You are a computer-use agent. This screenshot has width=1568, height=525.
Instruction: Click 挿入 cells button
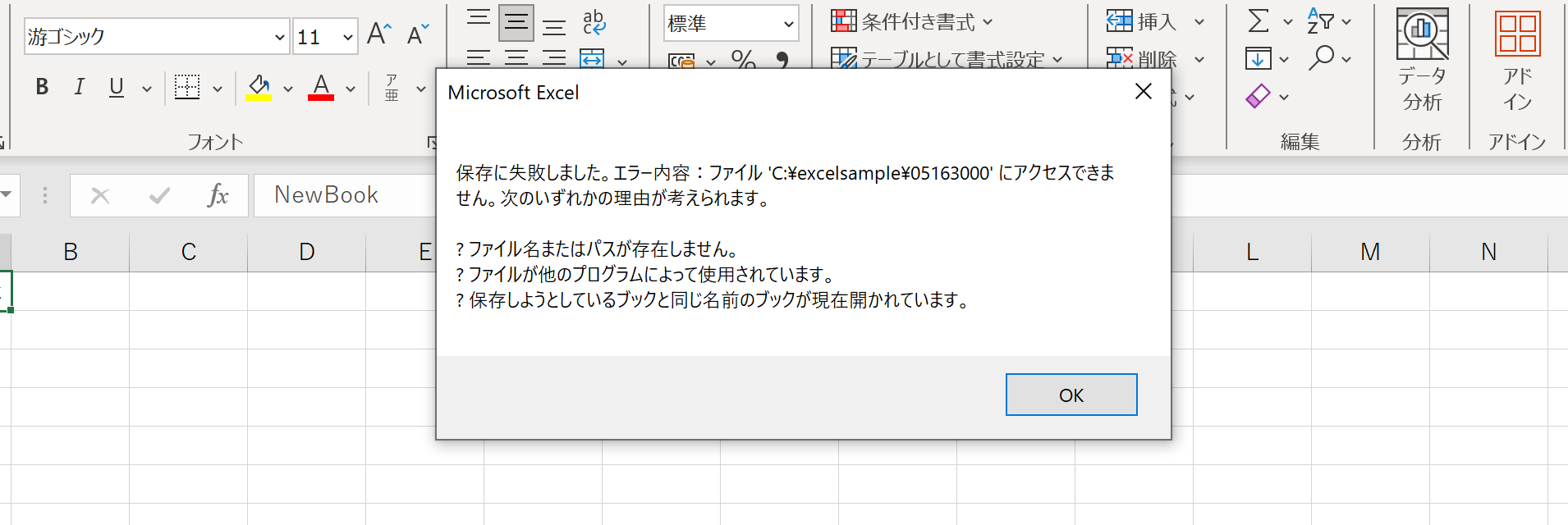(x=1141, y=21)
